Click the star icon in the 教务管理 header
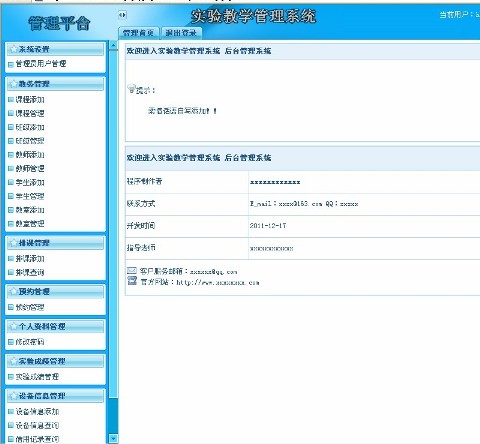The image size is (480, 444). pos(14,84)
